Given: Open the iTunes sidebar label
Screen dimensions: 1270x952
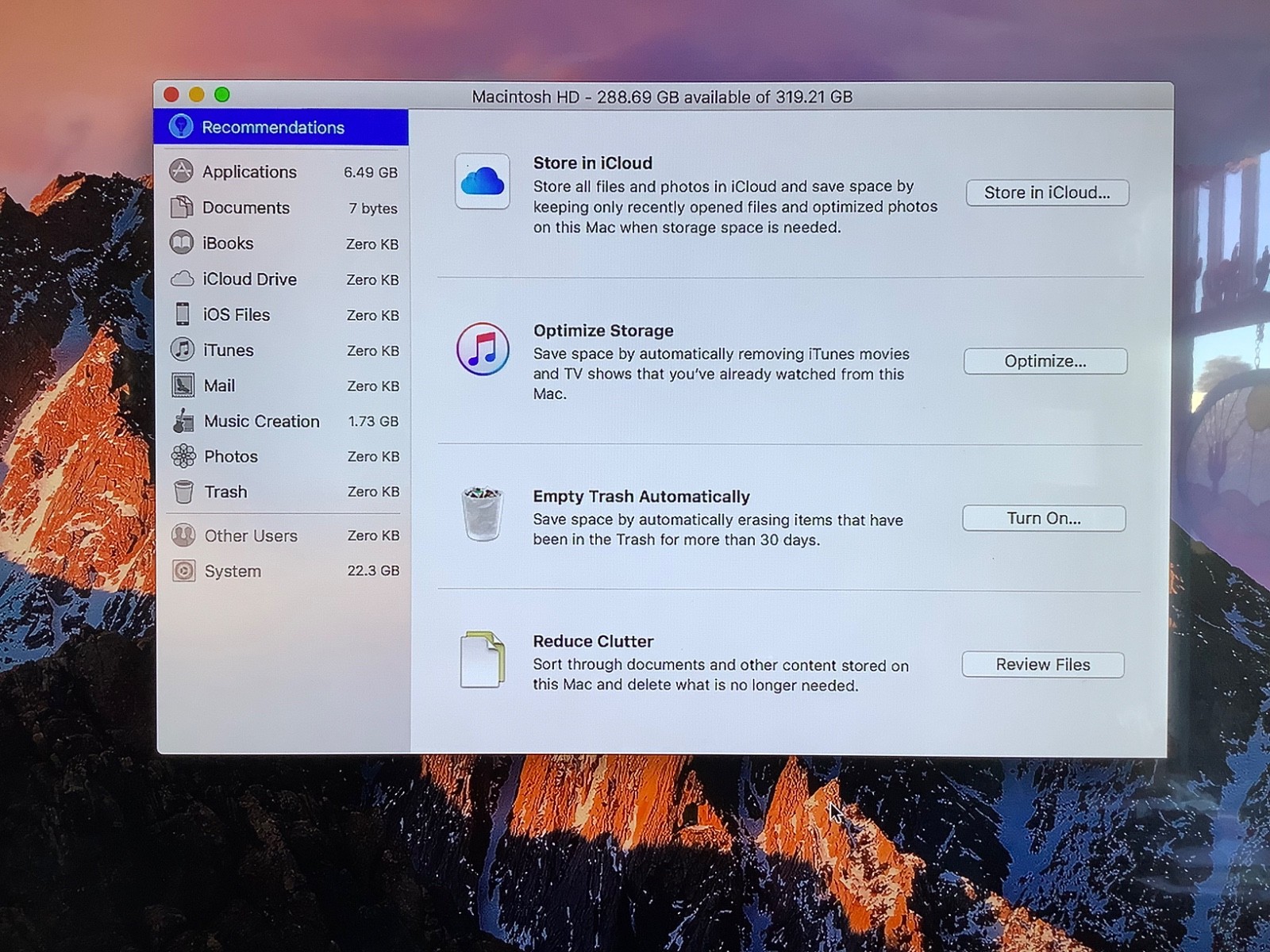Looking at the screenshot, I should 229,350.
